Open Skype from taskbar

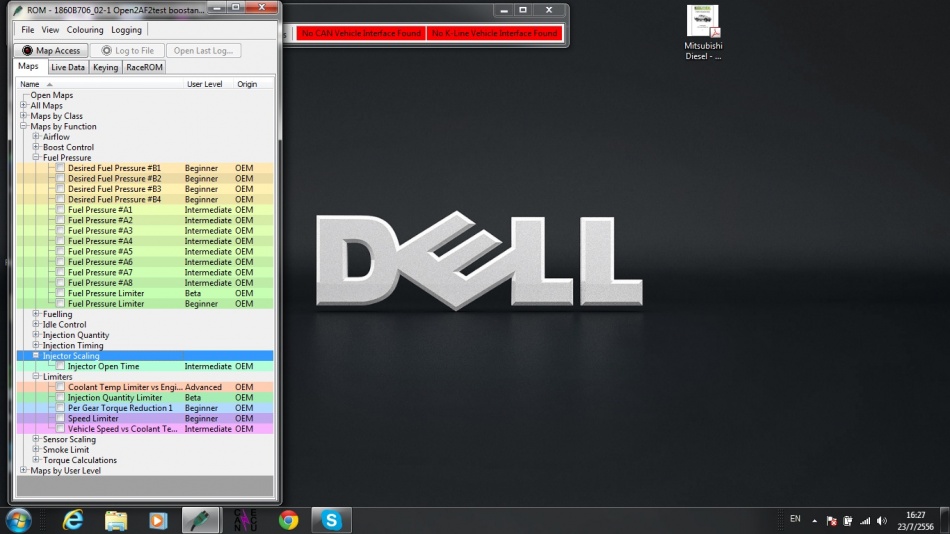pos(331,521)
